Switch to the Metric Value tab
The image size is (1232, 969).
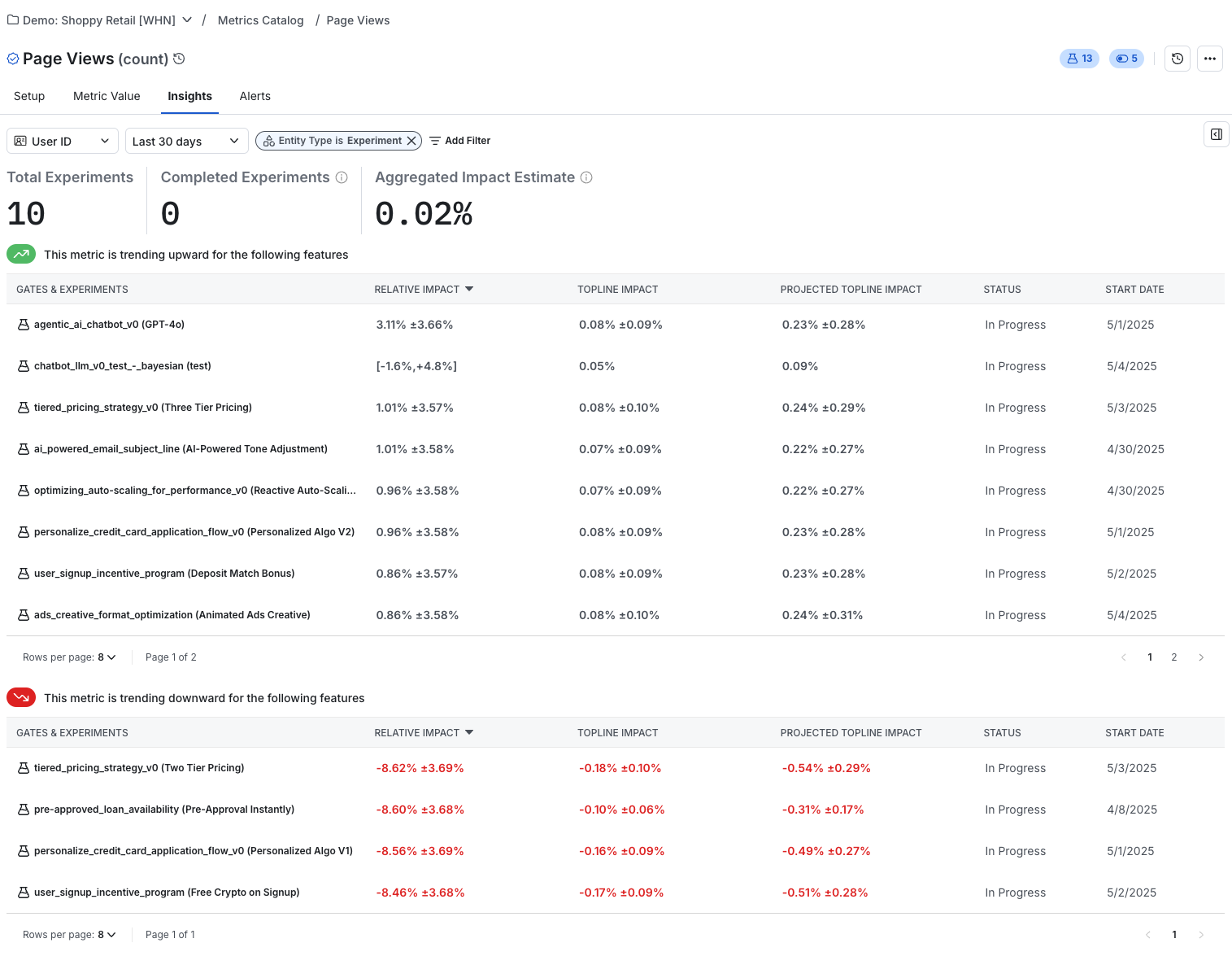[107, 96]
